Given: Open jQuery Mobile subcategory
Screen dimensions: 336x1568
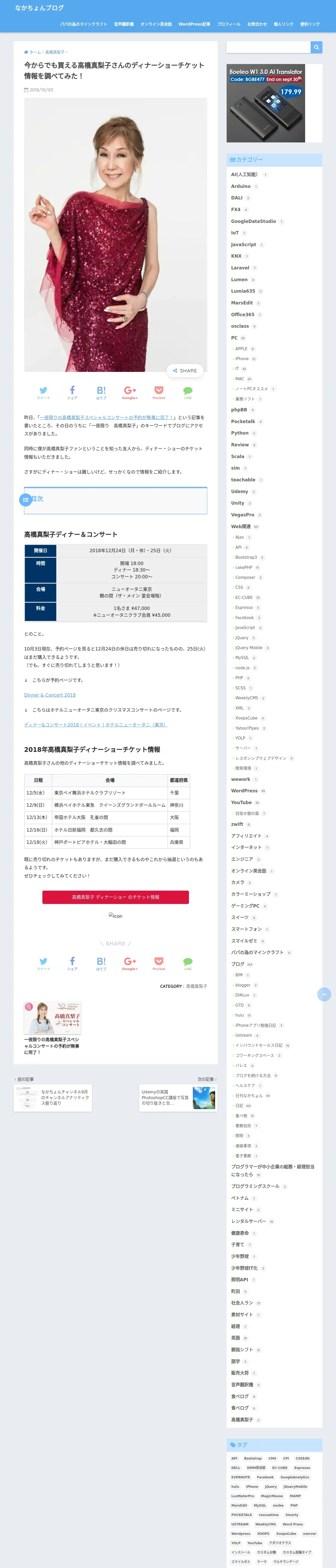Looking at the screenshot, I should pyautogui.click(x=249, y=648).
